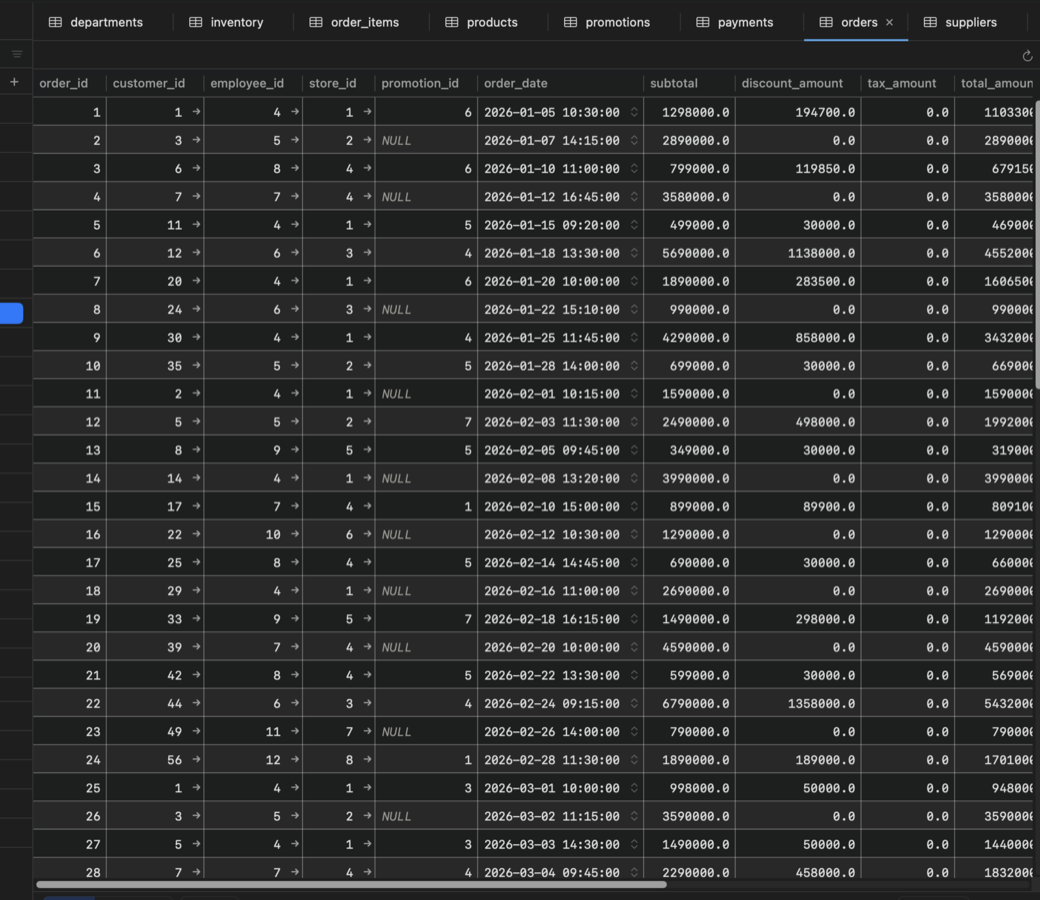
Task: Adjust date stepper for 2026-01-05 10:30:00
Action: click(634, 112)
